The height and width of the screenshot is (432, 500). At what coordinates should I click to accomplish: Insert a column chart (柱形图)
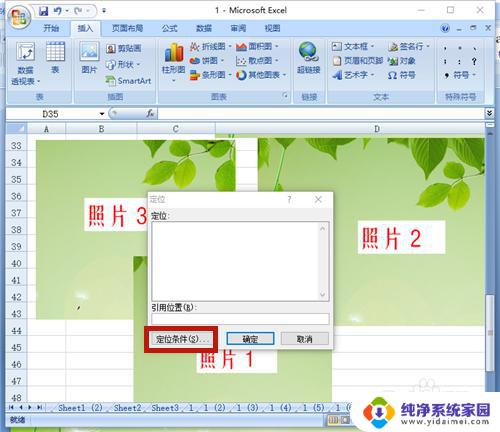(173, 62)
